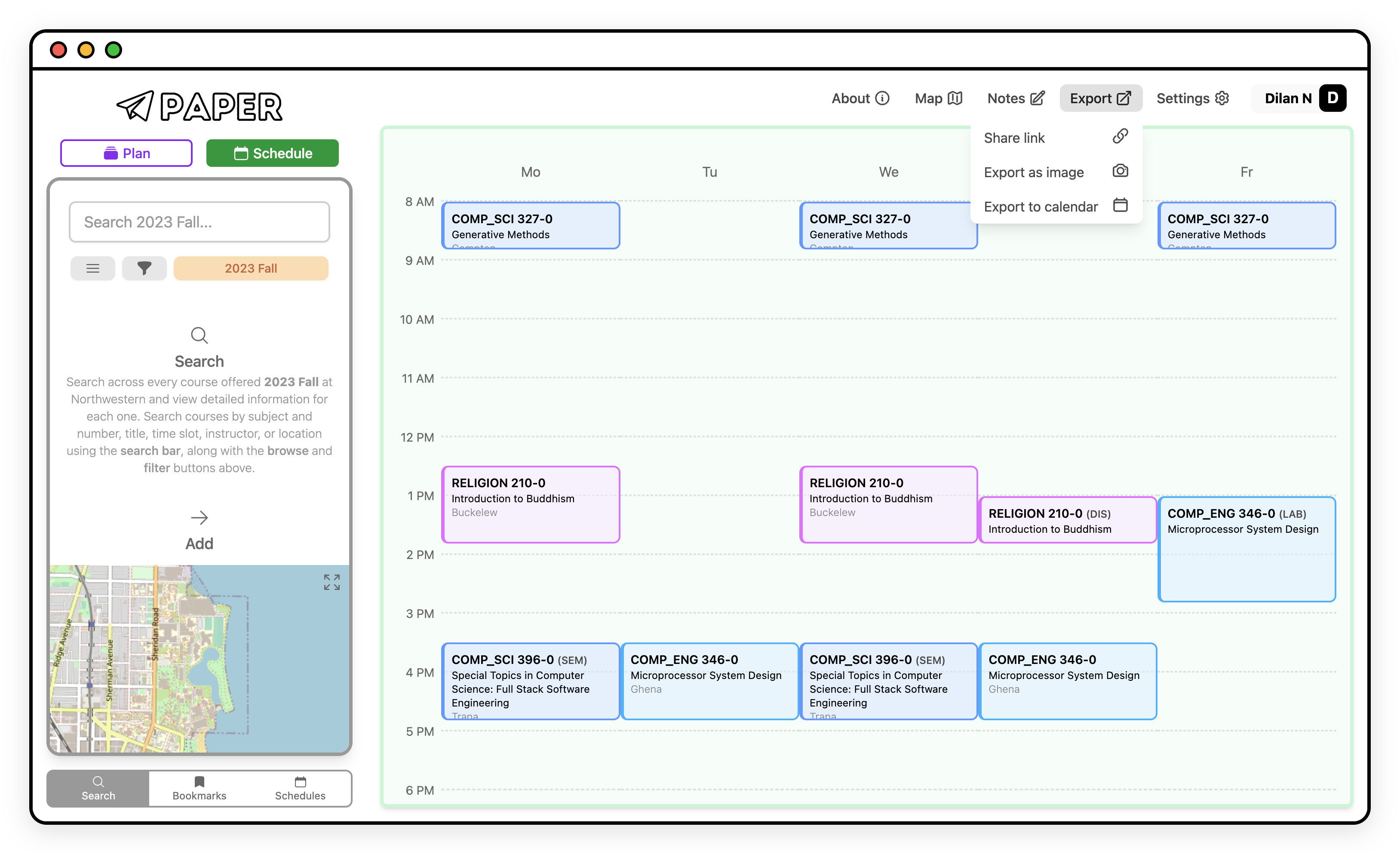
Task: Focus the Search 2023 Fall field
Action: [x=200, y=221]
